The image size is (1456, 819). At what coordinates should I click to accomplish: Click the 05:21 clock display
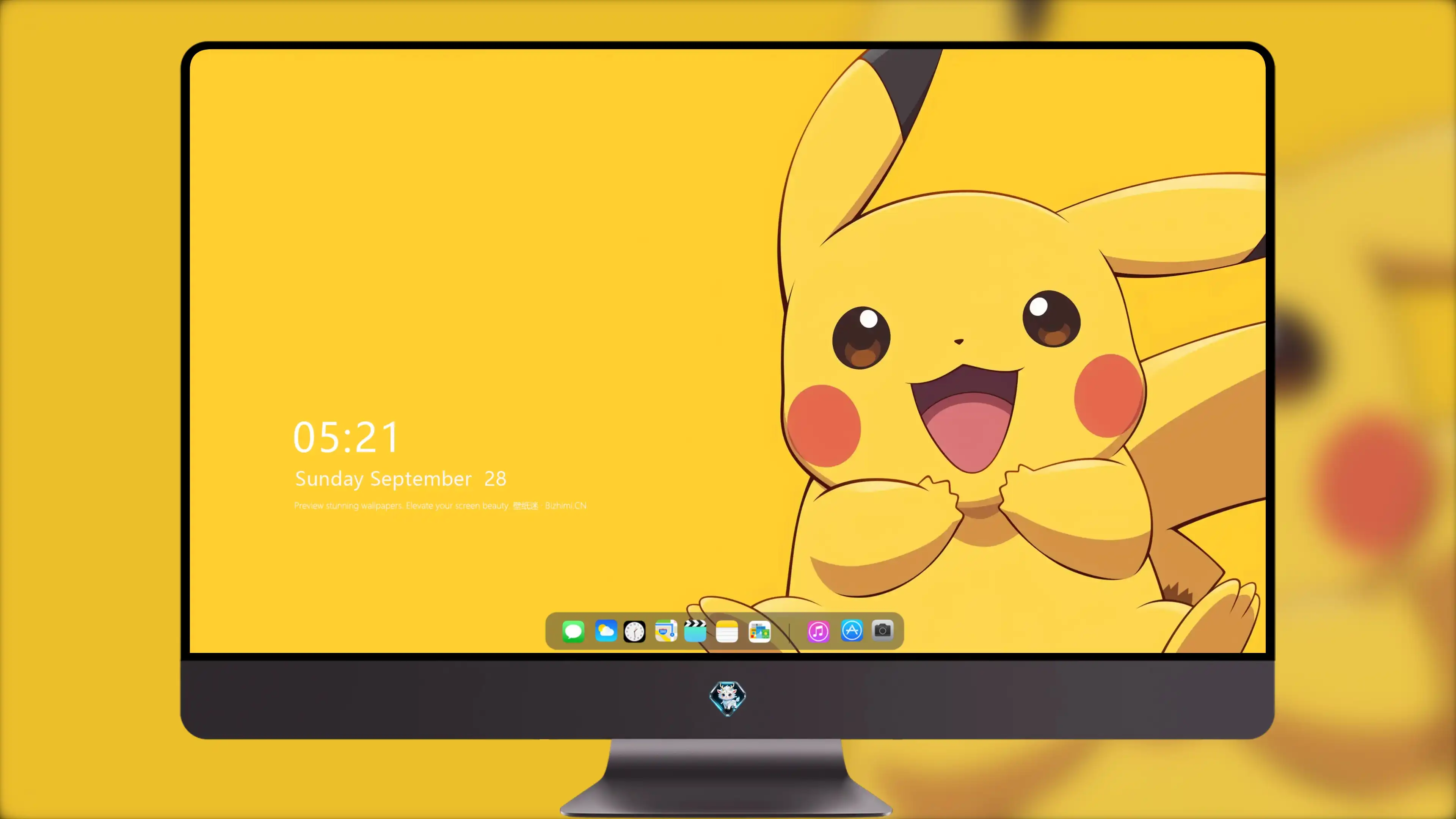click(346, 438)
